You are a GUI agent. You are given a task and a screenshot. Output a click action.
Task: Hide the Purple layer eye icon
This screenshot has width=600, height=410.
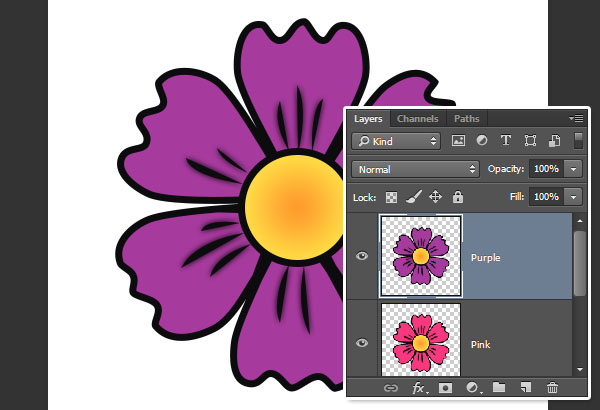pyautogui.click(x=362, y=256)
